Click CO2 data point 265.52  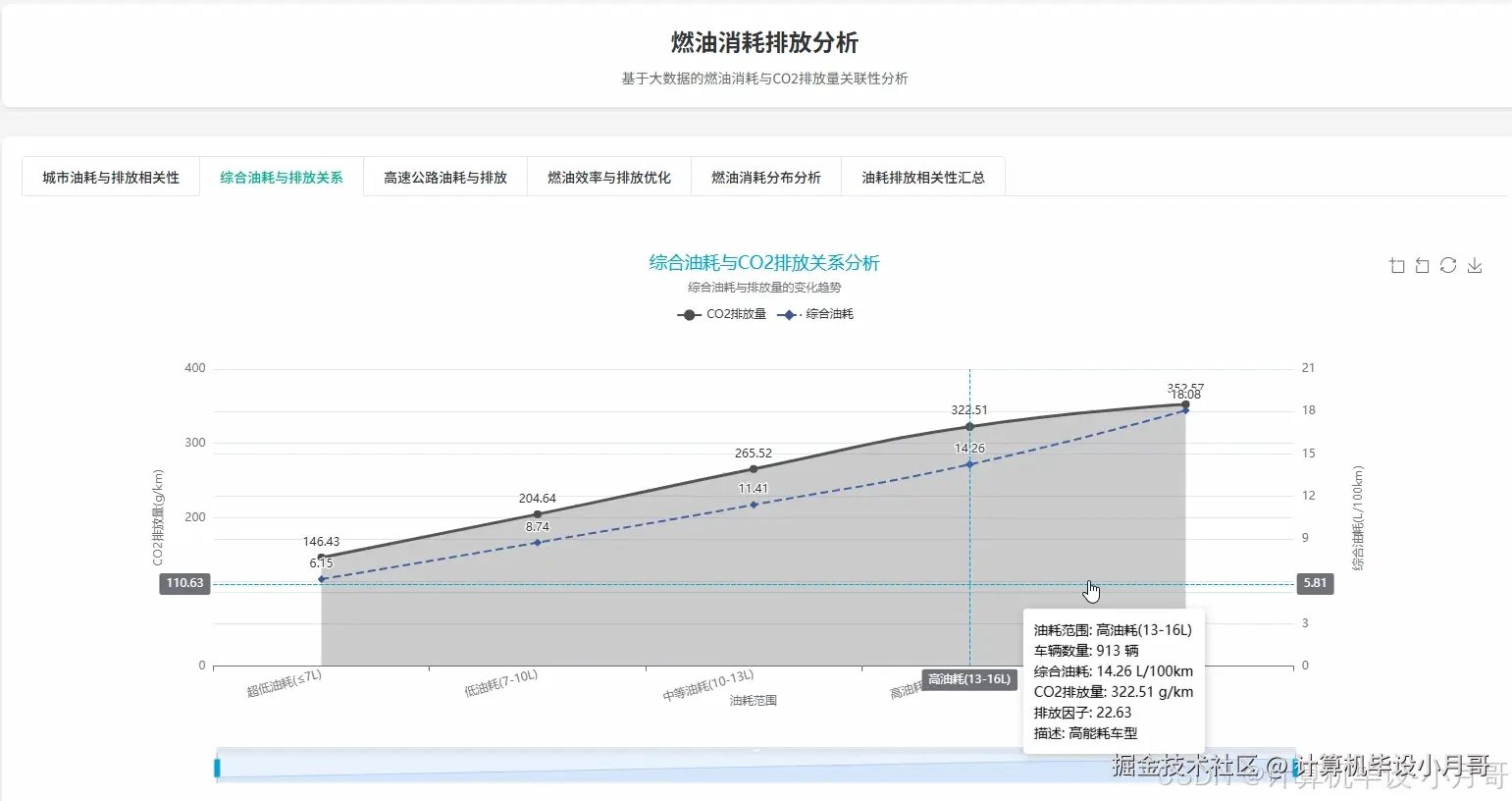pos(754,469)
